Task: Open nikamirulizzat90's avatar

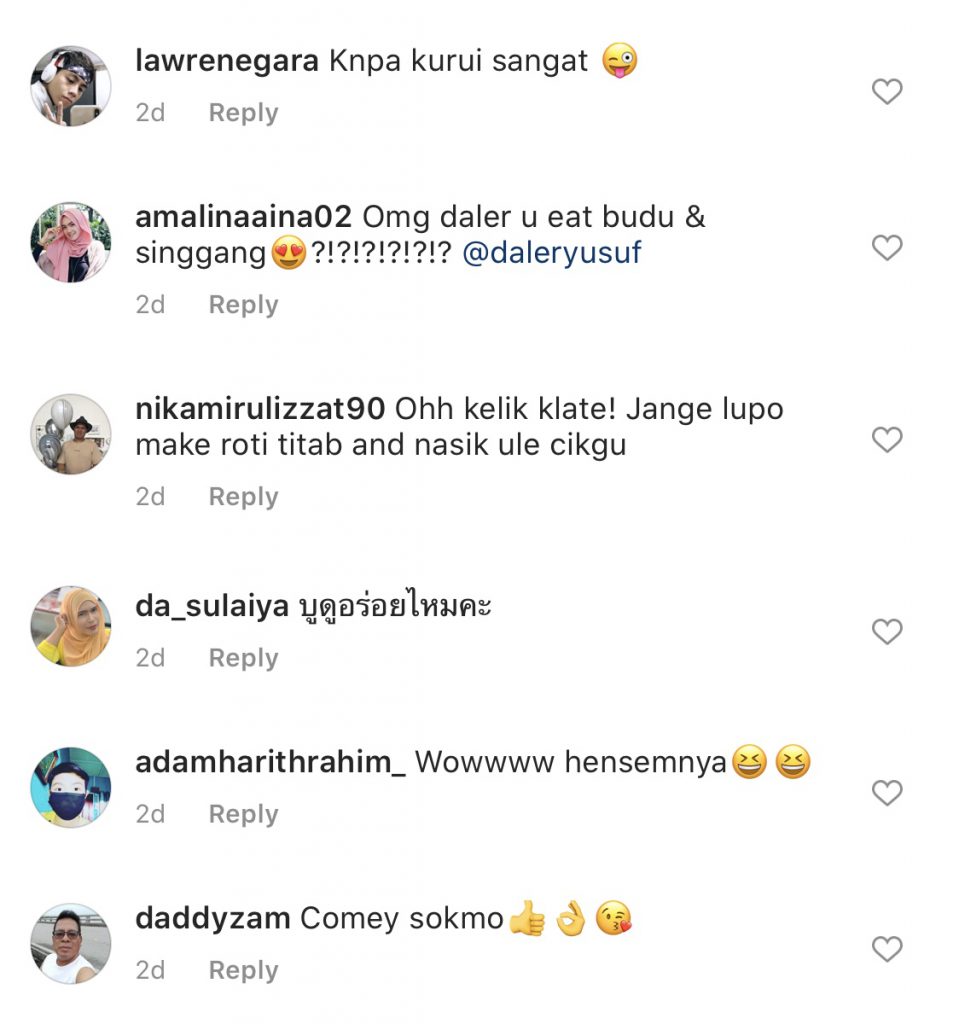Action: click(71, 434)
